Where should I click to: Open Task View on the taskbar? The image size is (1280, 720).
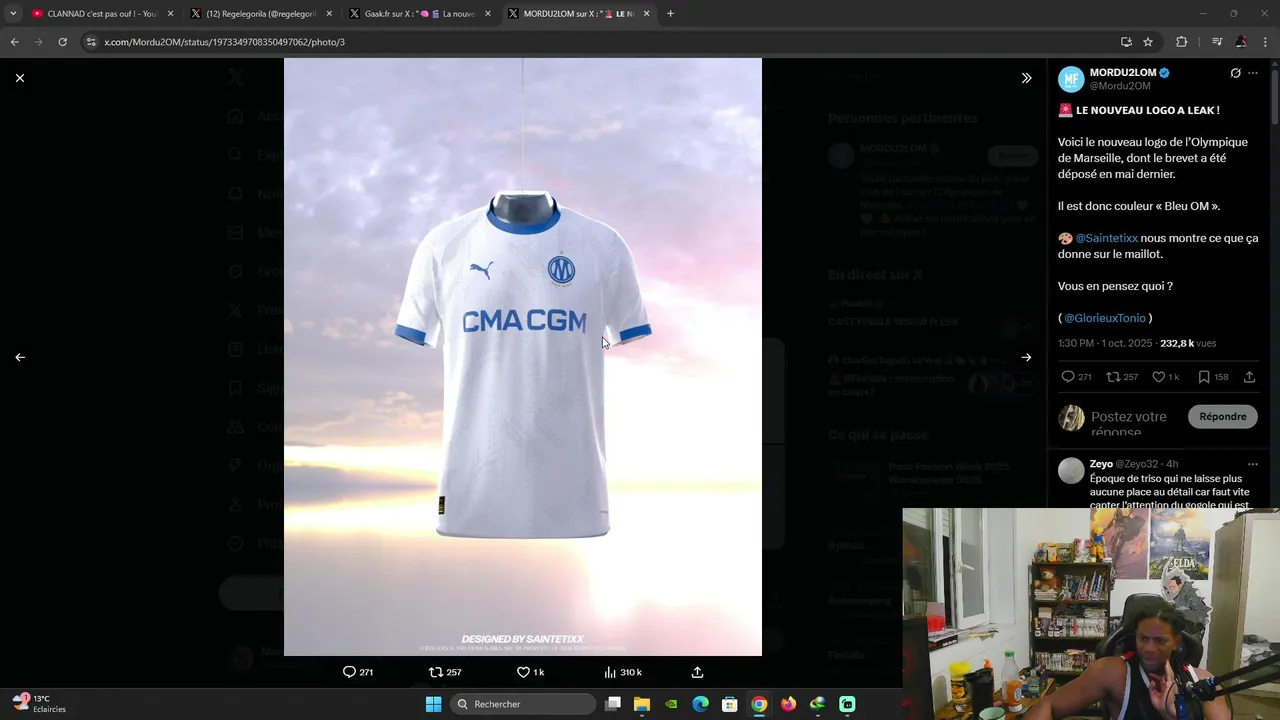tap(613, 704)
